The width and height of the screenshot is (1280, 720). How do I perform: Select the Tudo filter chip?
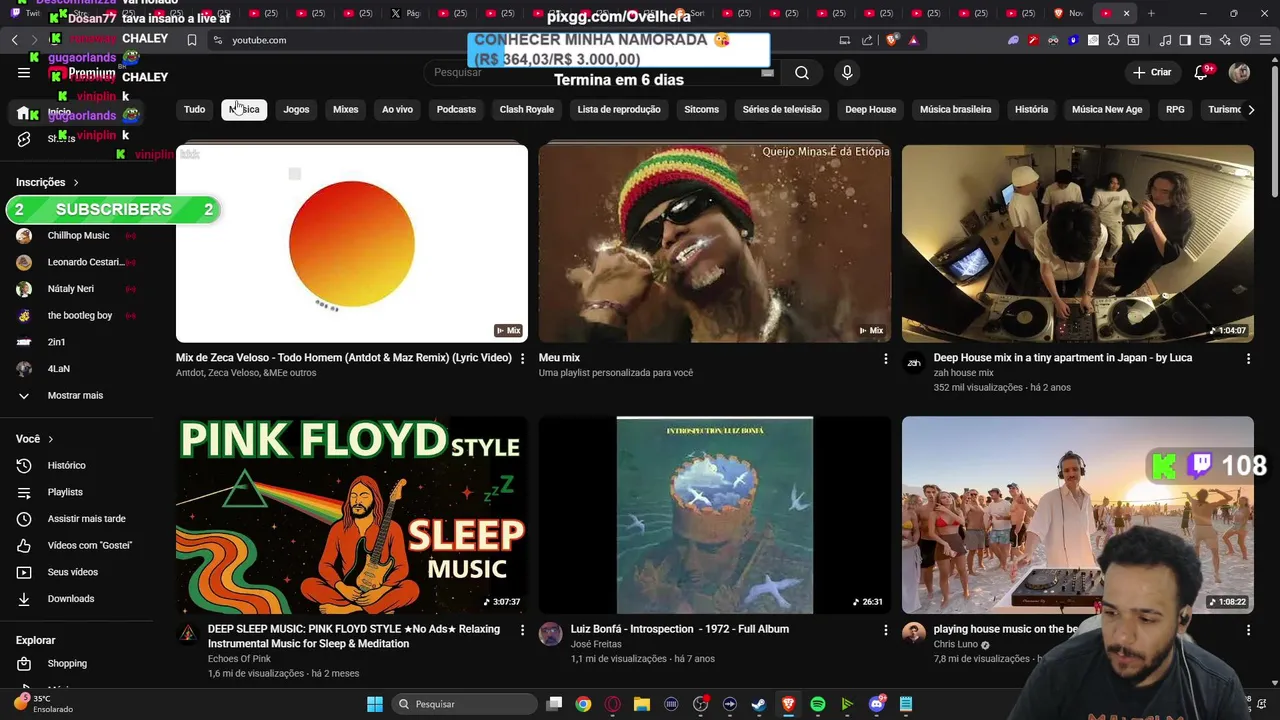(x=194, y=110)
